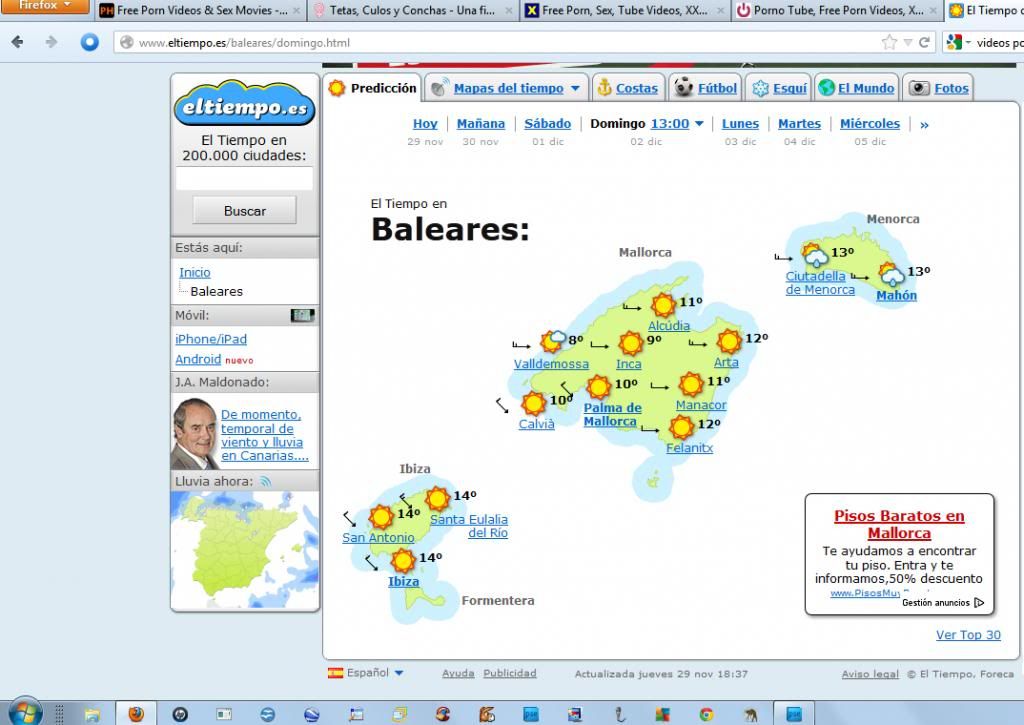The height and width of the screenshot is (725, 1024).
Task: Open the Hoy forecast link
Action: point(425,123)
